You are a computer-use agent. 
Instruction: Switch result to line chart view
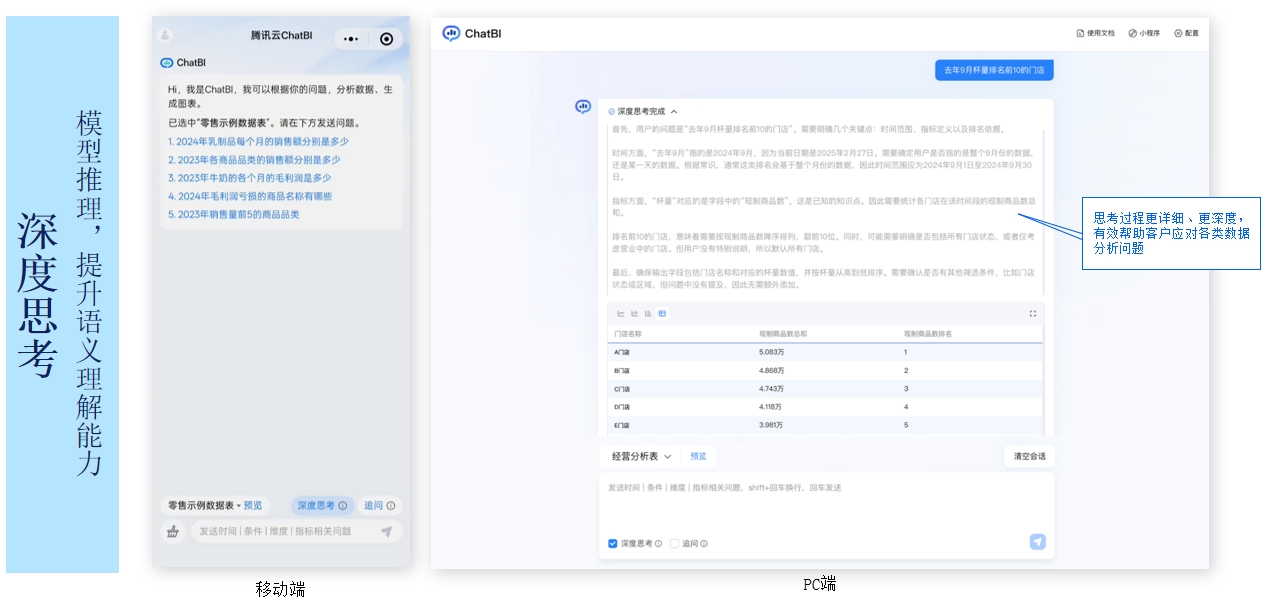pyautogui.click(x=621, y=314)
